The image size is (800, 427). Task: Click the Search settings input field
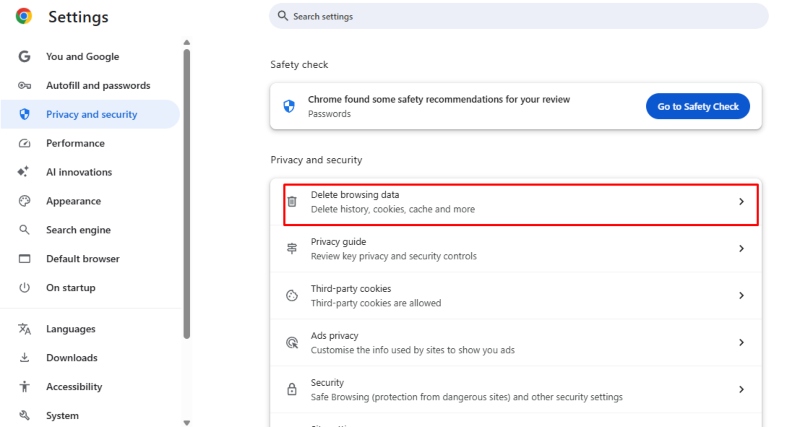pyautogui.click(x=518, y=16)
